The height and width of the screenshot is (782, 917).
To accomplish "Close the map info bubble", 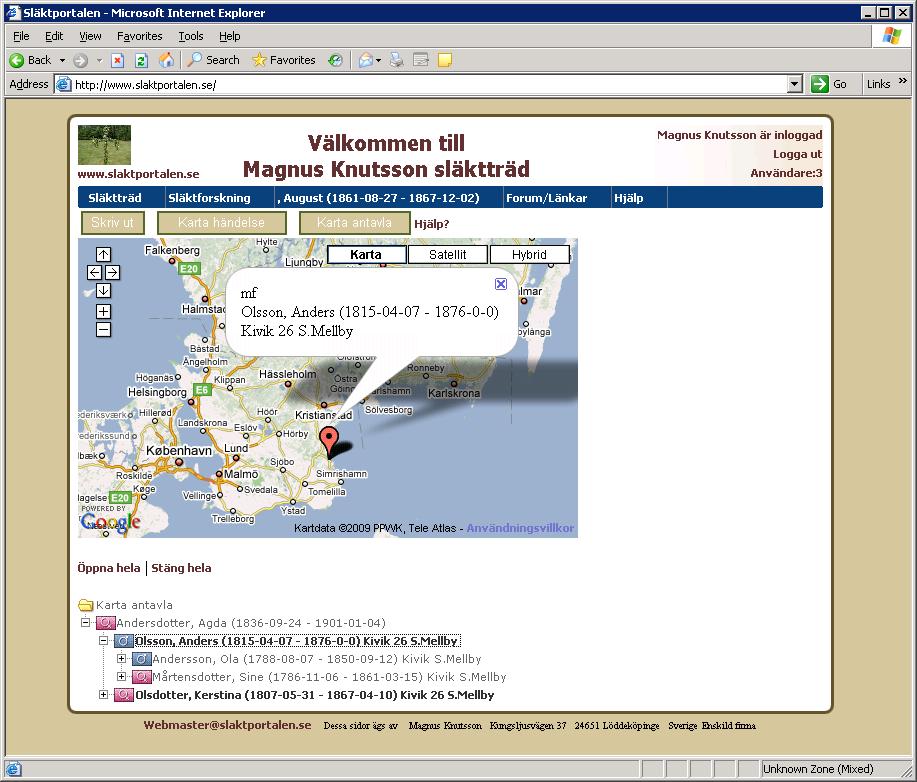I will pyautogui.click(x=501, y=284).
